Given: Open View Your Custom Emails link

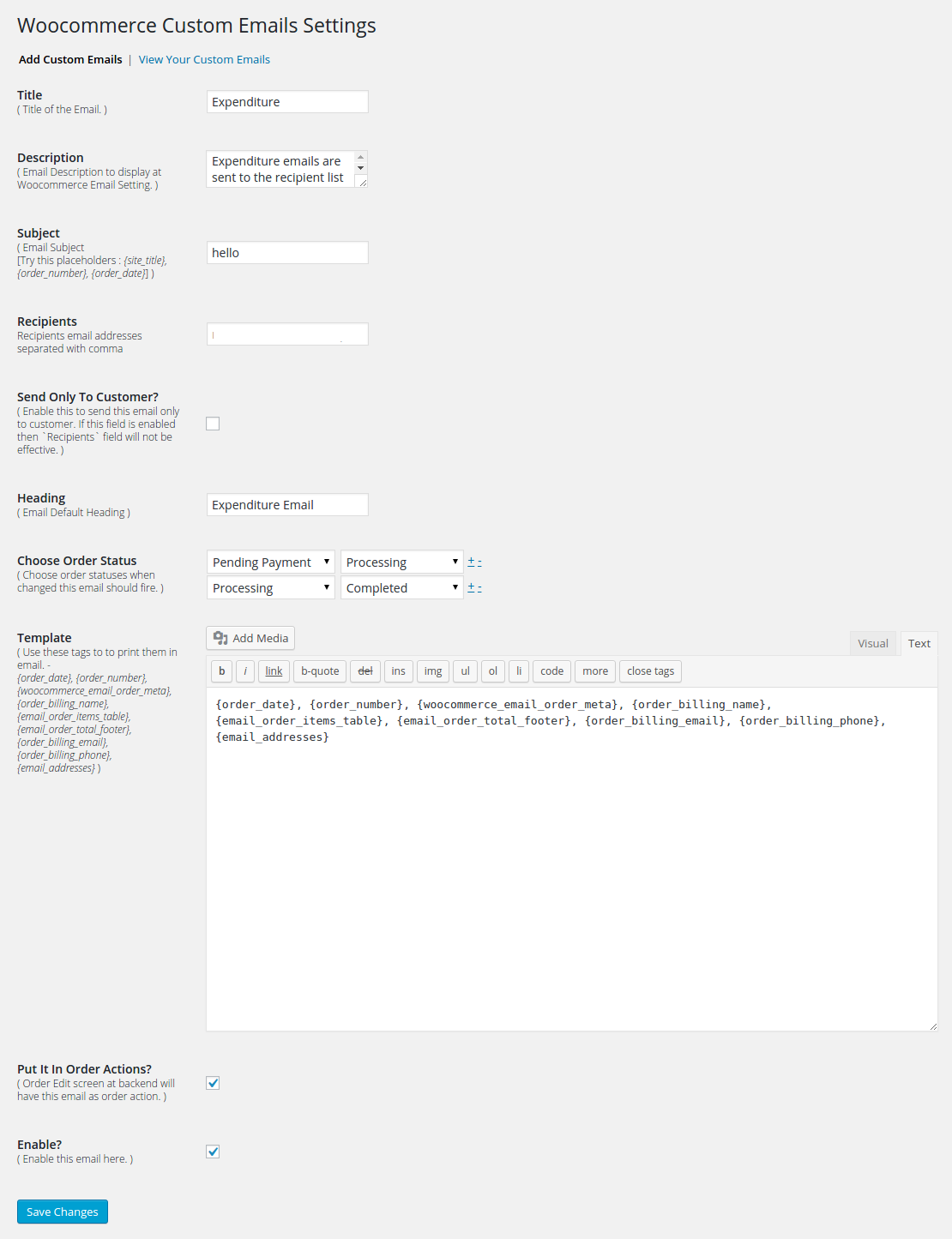Looking at the screenshot, I should point(204,59).
